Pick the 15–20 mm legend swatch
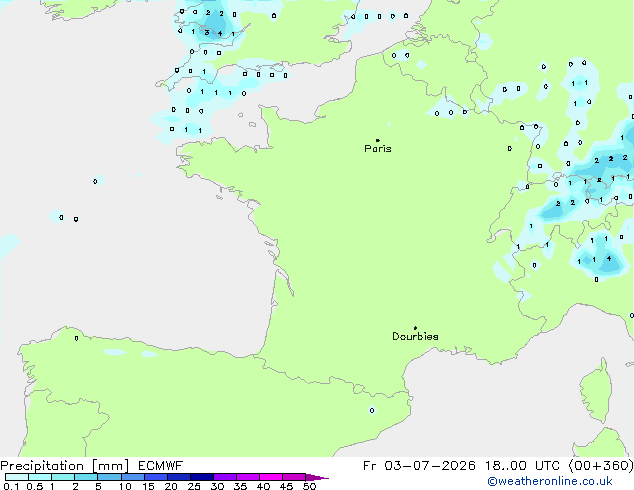Viewport: 634px width, 490px height. (156, 477)
